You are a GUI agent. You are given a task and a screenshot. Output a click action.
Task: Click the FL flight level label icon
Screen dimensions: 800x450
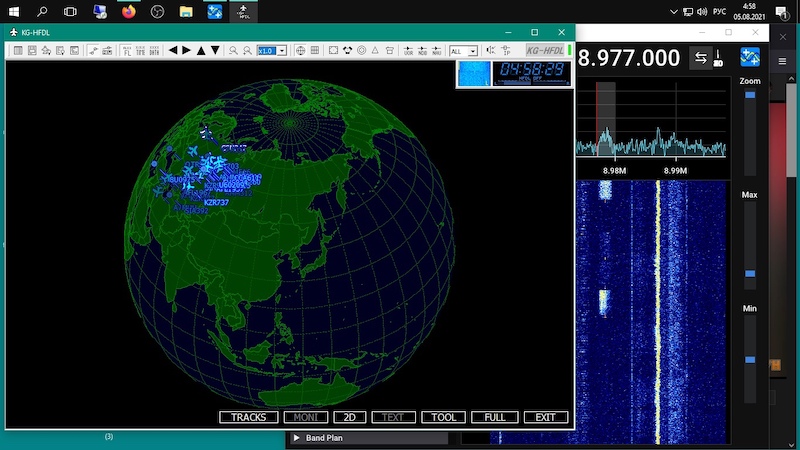tap(127, 50)
